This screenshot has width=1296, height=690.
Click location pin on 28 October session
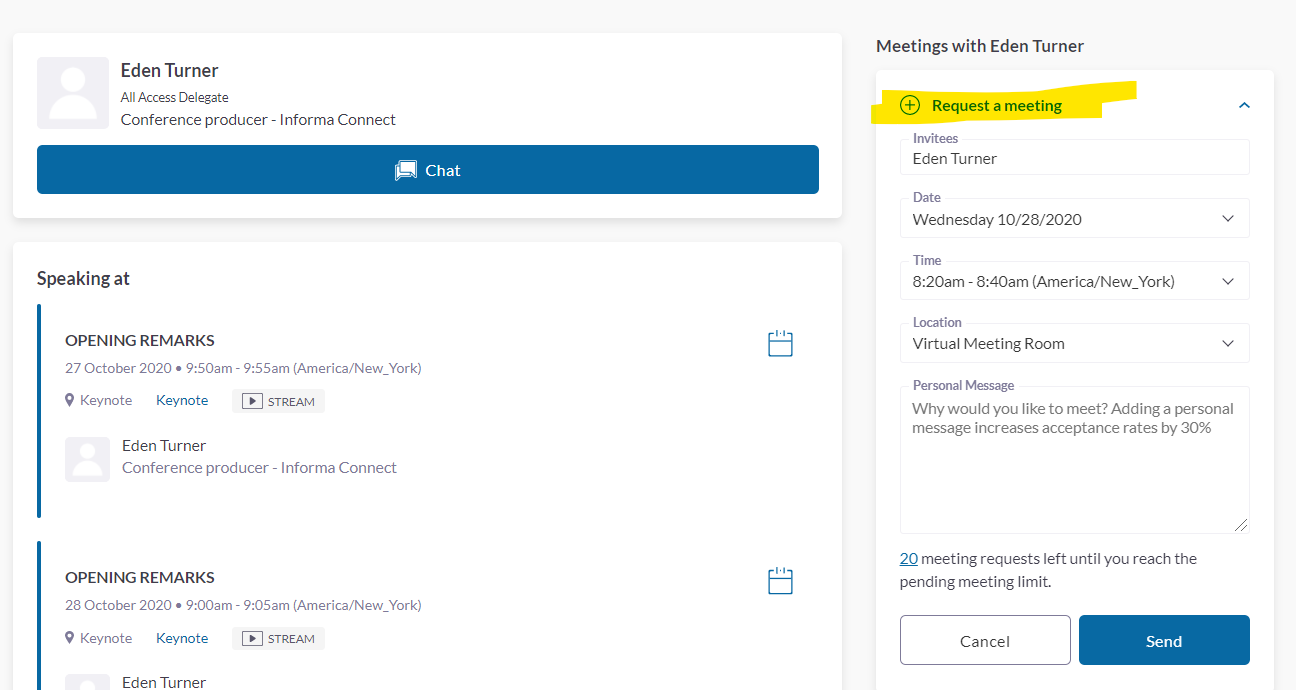pyautogui.click(x=70, y=638)
